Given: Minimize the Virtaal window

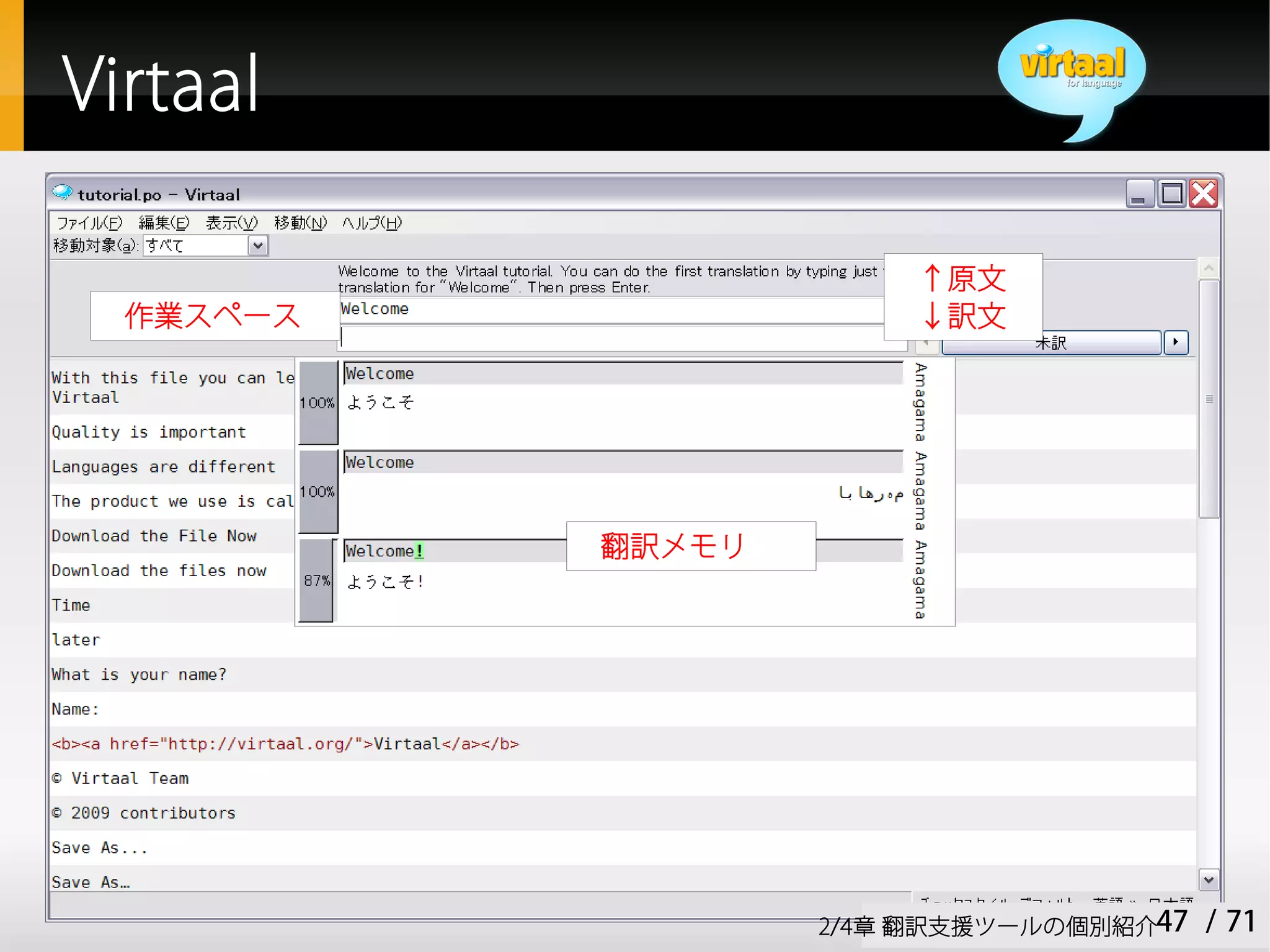Looking at the screenshot, I should (x=1140, y=194).
